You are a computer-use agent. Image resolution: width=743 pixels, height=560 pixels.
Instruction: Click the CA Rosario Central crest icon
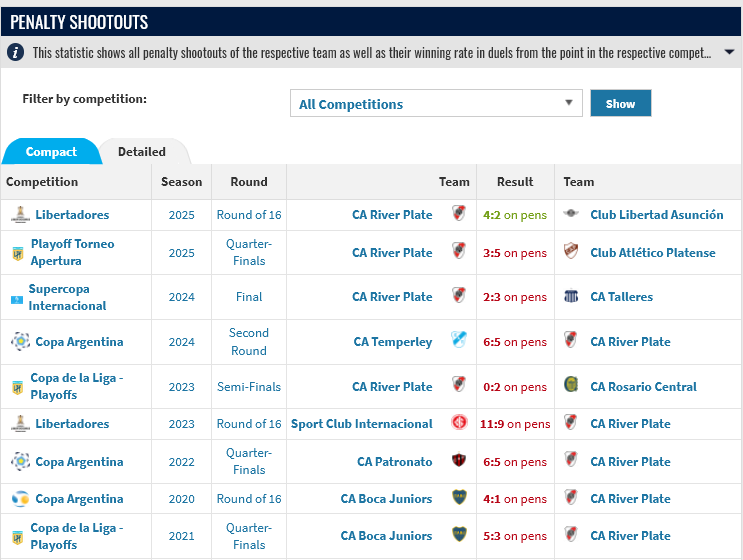click(x=571, y=384)
